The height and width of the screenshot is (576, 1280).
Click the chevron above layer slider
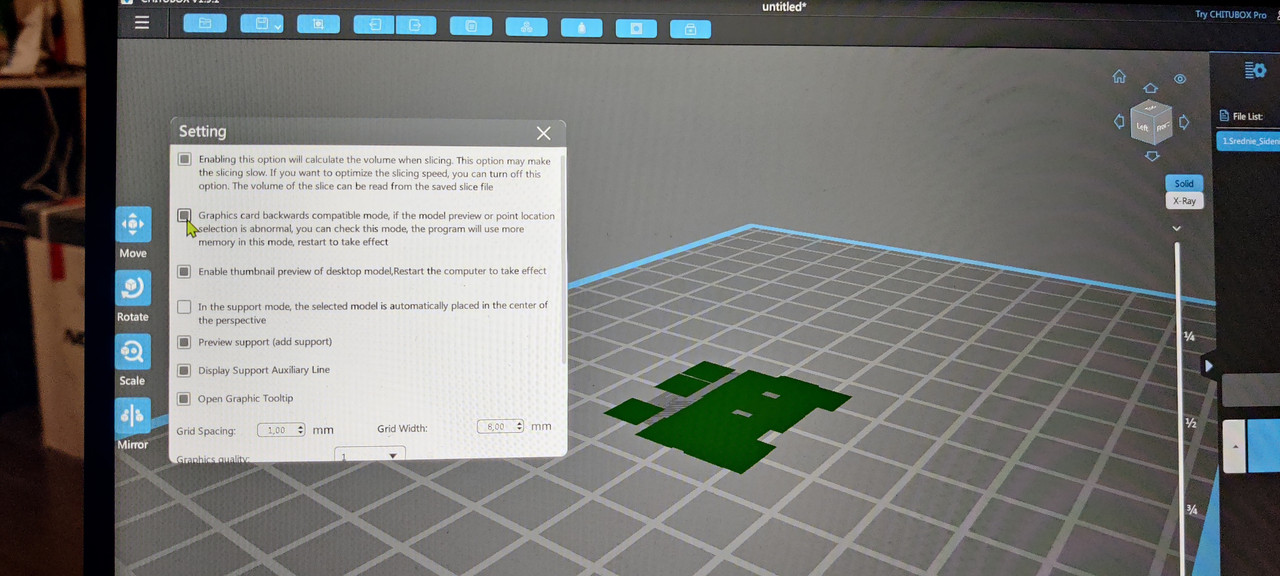(x=1177, y=228)
